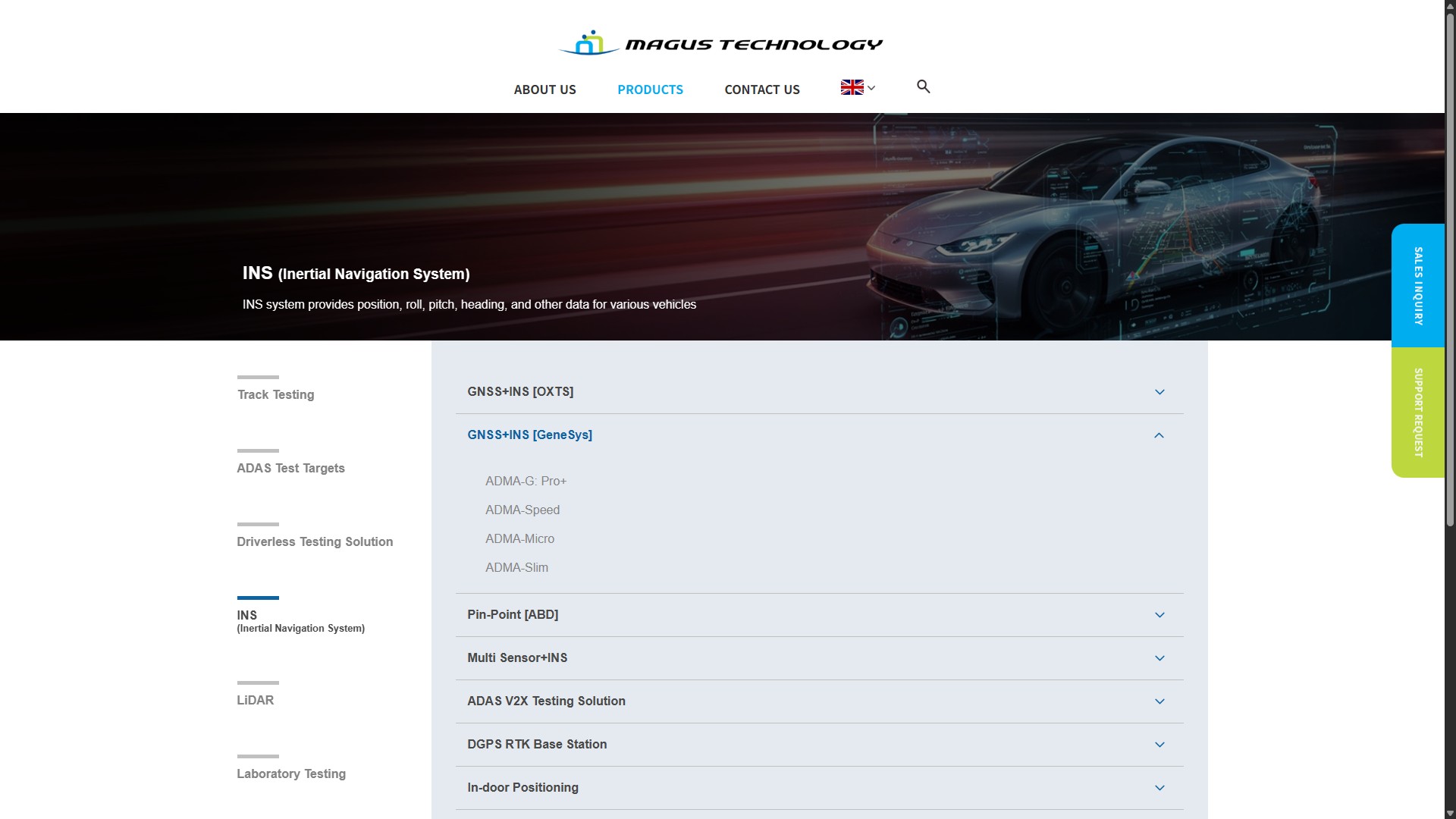Open the language dropdown arrow
The image size is (1456, 819).
click(x=871, y=88)
